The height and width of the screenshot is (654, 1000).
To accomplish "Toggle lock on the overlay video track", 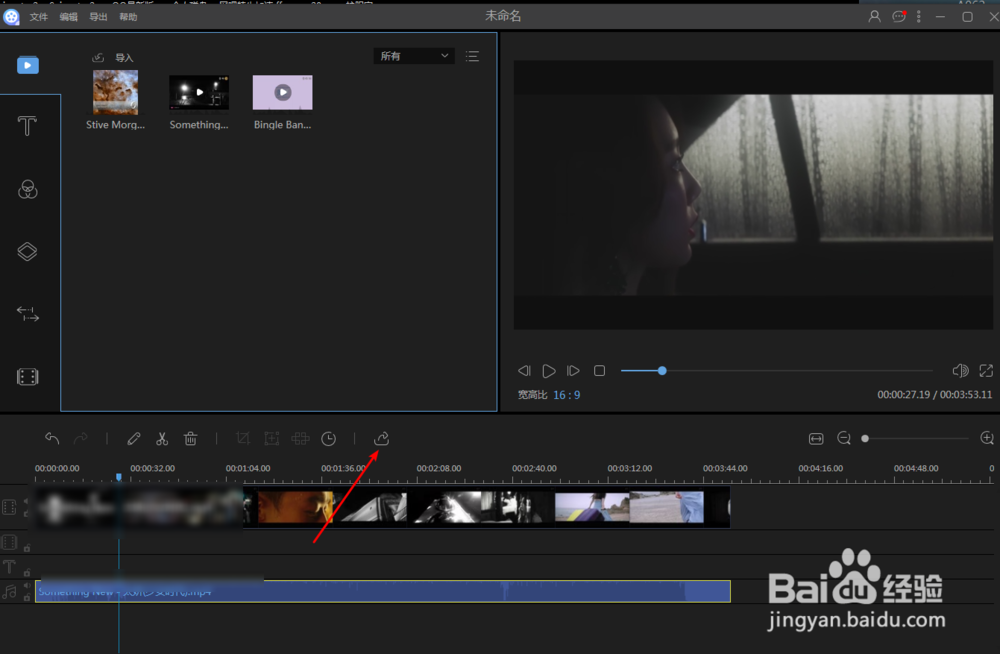I will pyautogui.click(x=27, y=547).
